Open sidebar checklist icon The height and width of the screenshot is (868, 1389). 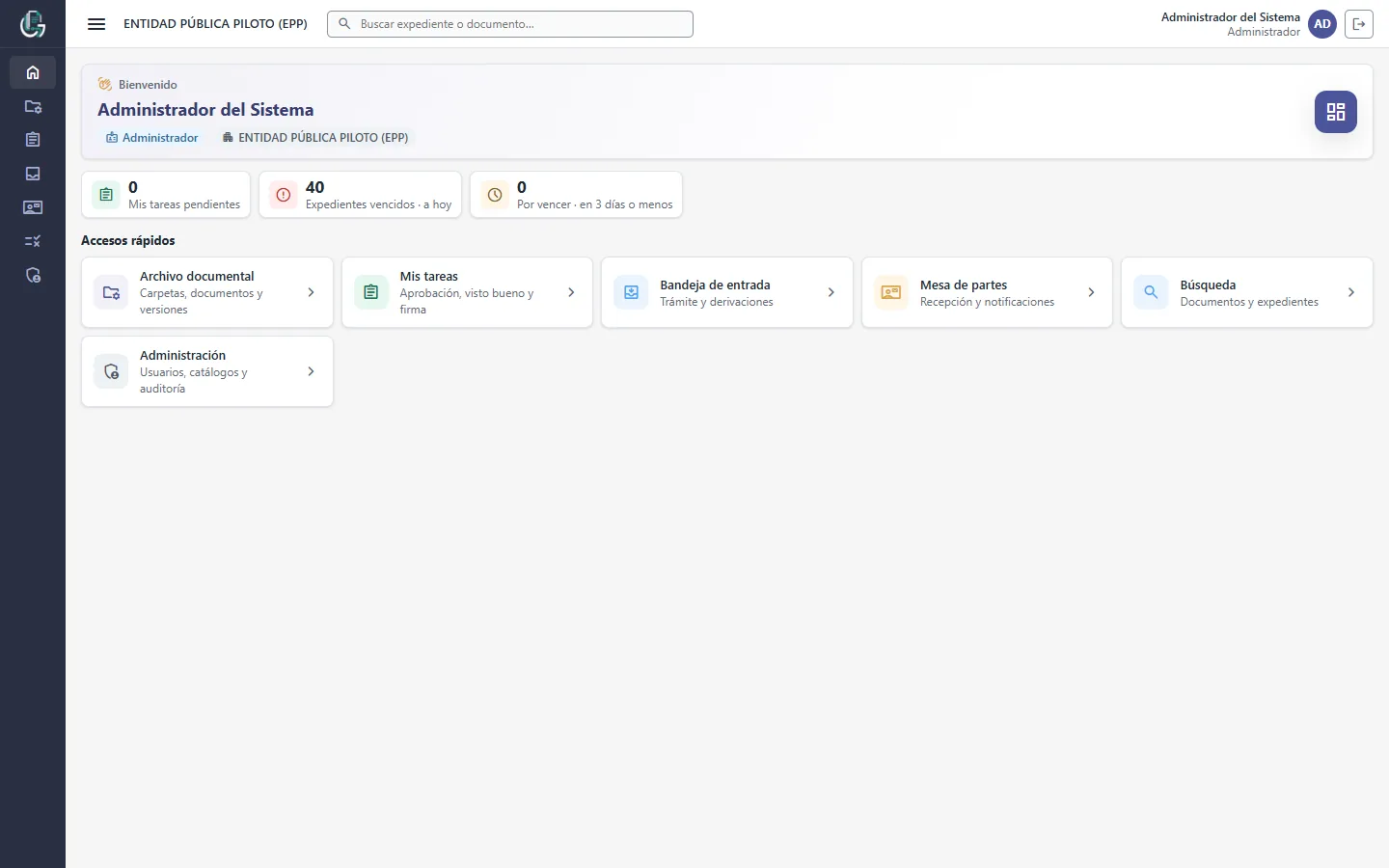[33, 241]
